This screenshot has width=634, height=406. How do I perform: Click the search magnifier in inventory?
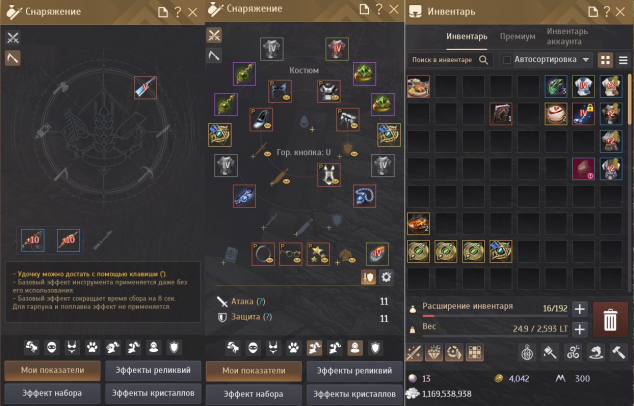(483, 60)
